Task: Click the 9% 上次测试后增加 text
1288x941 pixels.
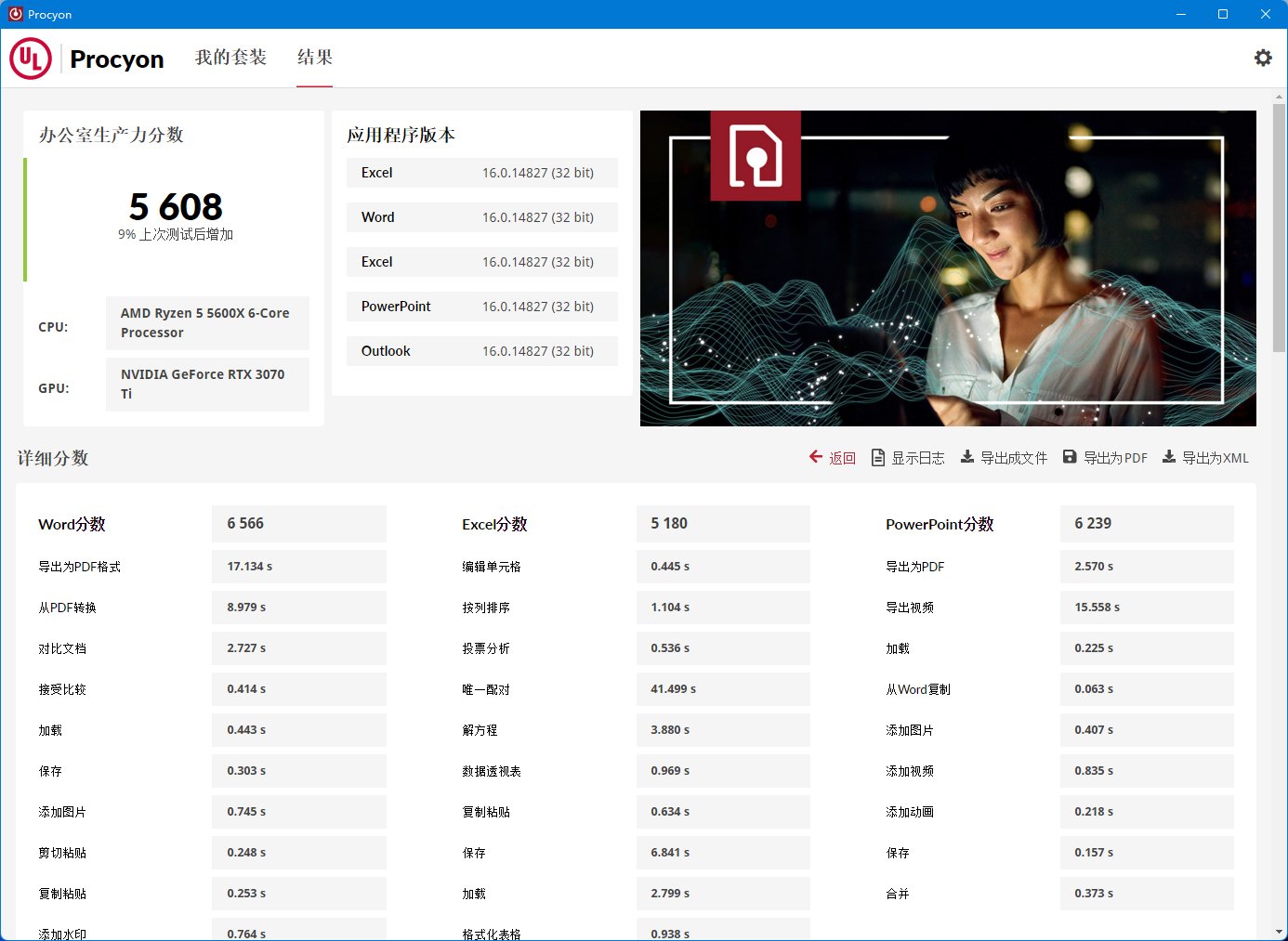Action: [x=176, y=234]
